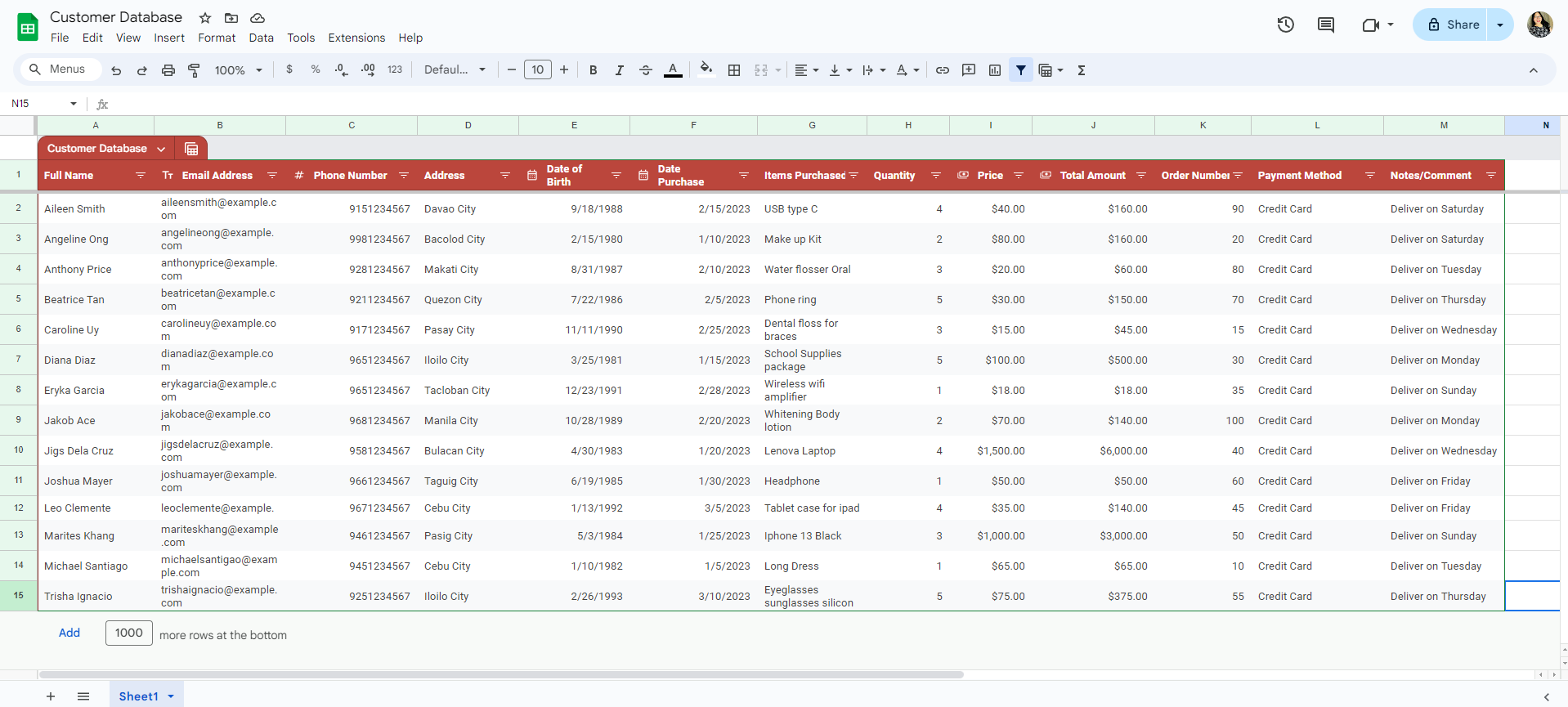Click the Share button
This screenshot has height=707, width=1568.
(x=1451, y=25)
